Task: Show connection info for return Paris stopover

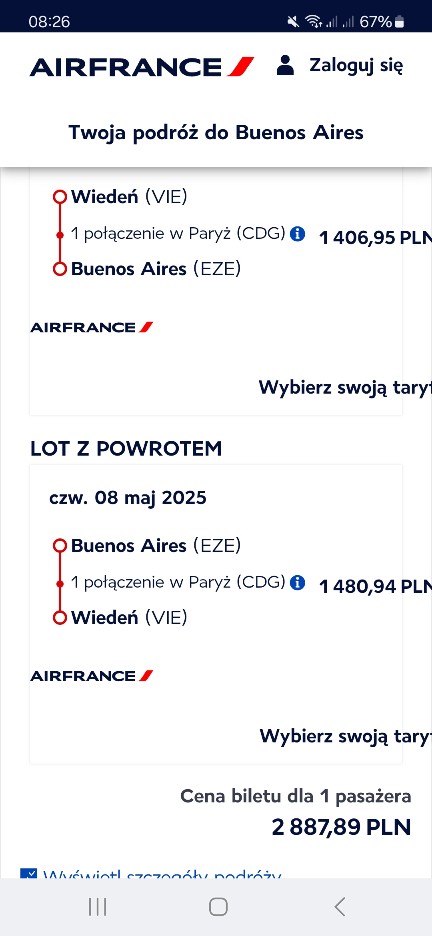Action: pyautogui.click(x=297, y=582)
